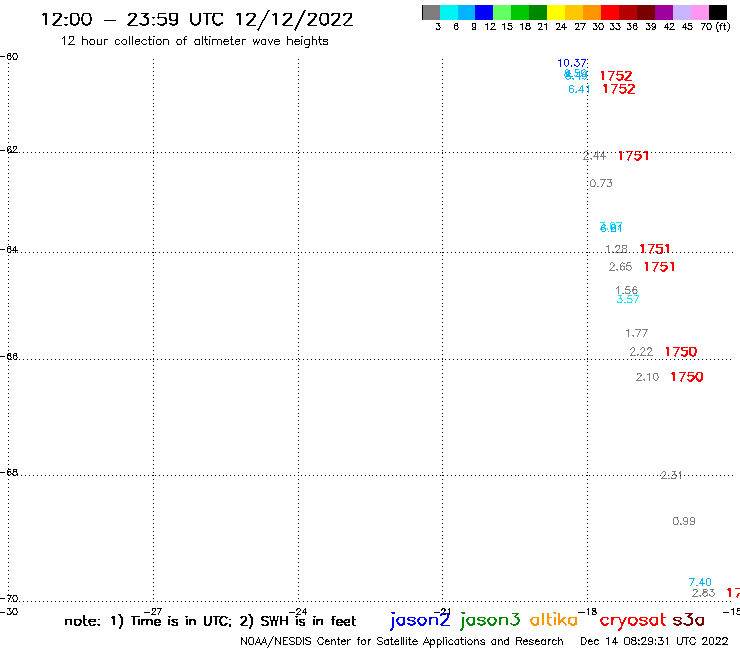
Task: Click the light blue value '7.40'
Action: (x=700, y=582)
